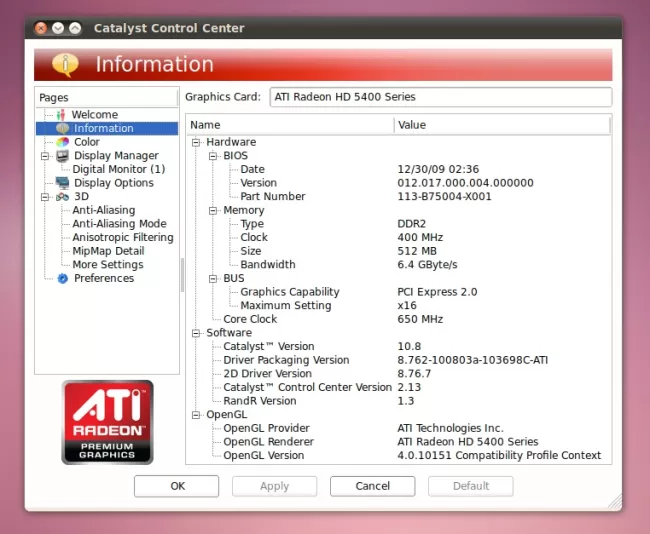
Task: Select the Memory Type row
Action: 399,224
